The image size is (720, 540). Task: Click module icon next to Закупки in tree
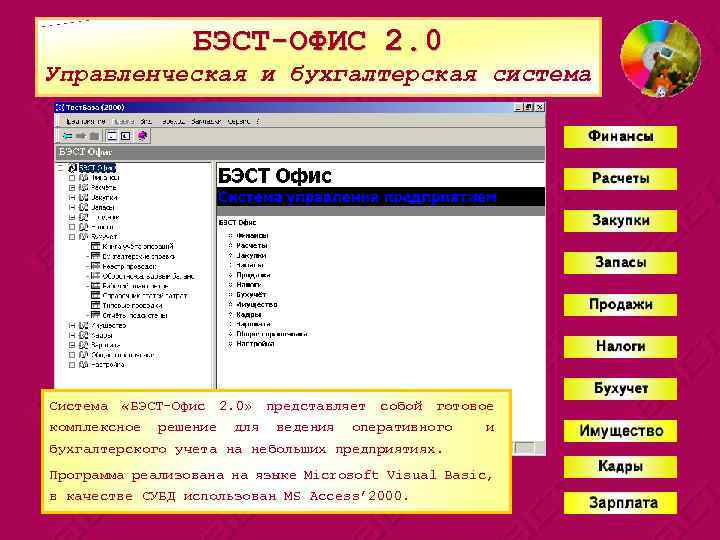coord(84,197)
